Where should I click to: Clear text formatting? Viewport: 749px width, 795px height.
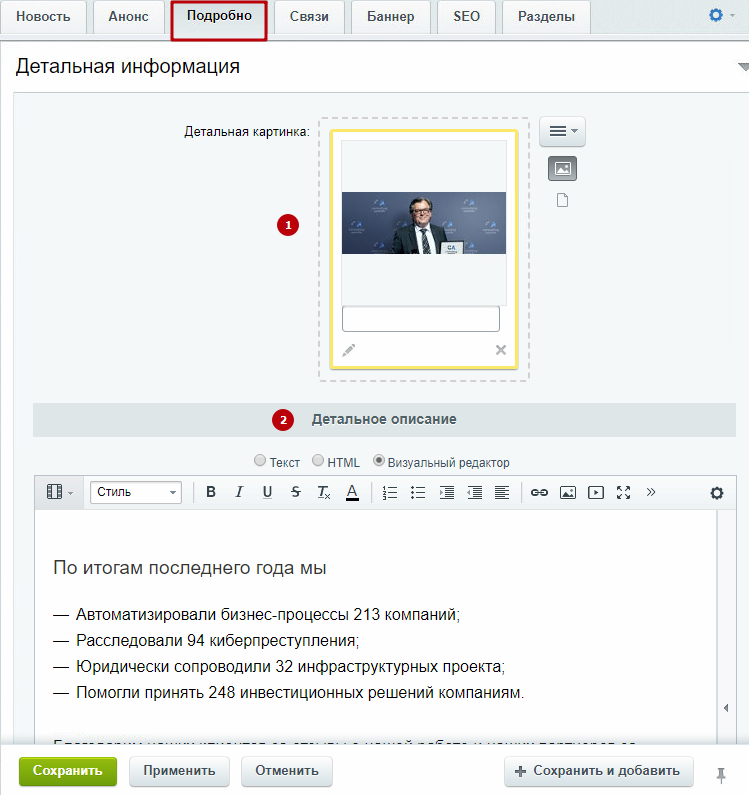324,492
